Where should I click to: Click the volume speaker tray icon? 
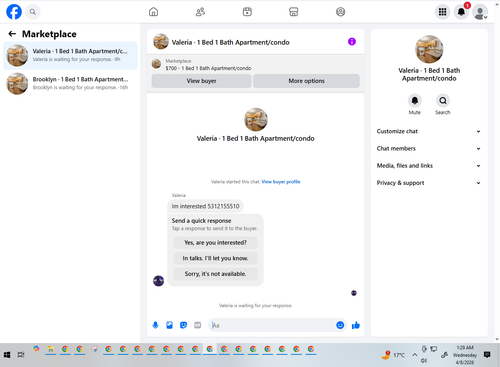pyautogui.click(x=424, y=361)
